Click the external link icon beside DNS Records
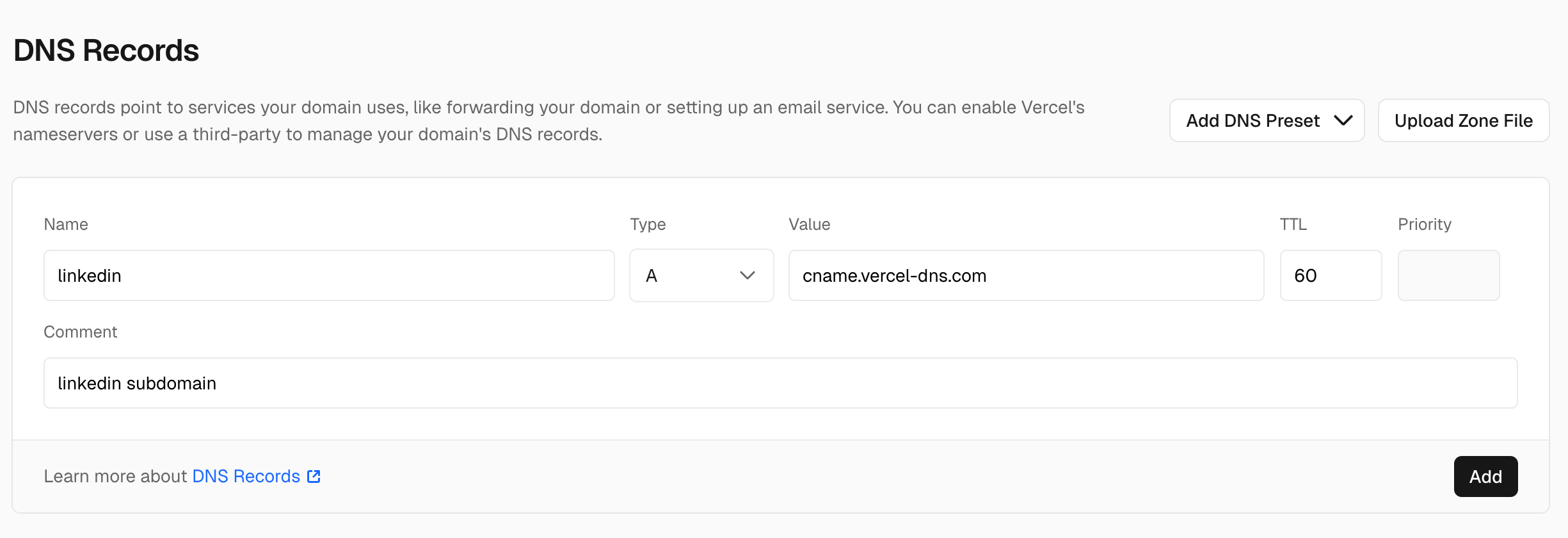 pos(313,477)
